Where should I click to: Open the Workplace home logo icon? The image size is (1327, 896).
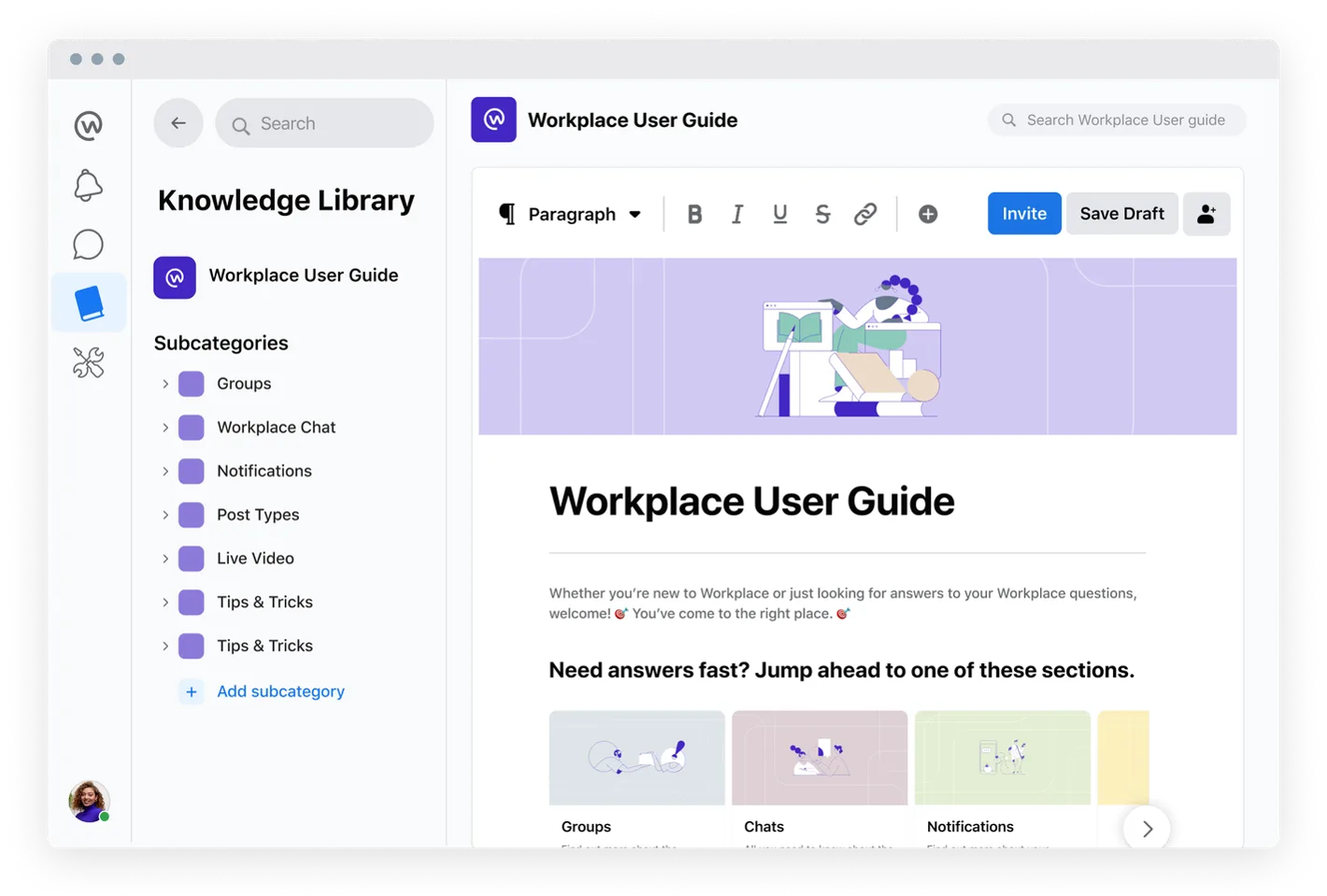tap(89, 125)
